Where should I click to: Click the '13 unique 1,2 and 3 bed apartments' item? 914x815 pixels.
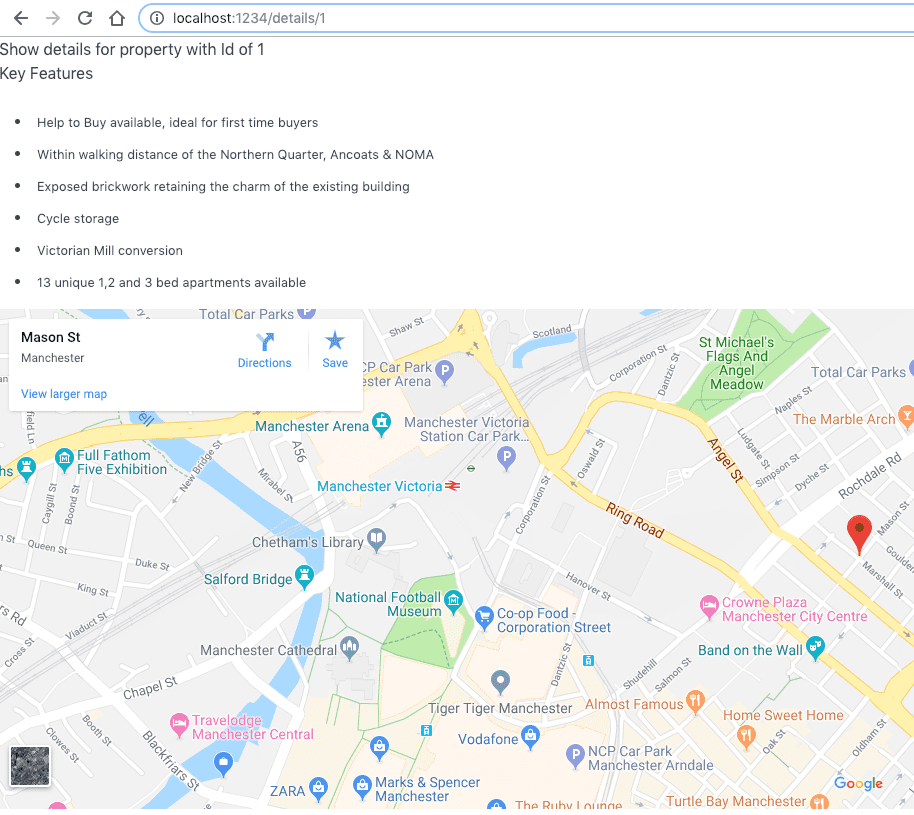pos(171,283)
